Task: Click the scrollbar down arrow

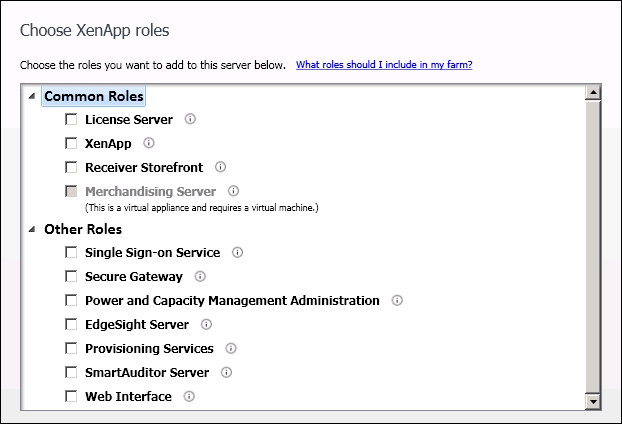Action: (593, 401)
